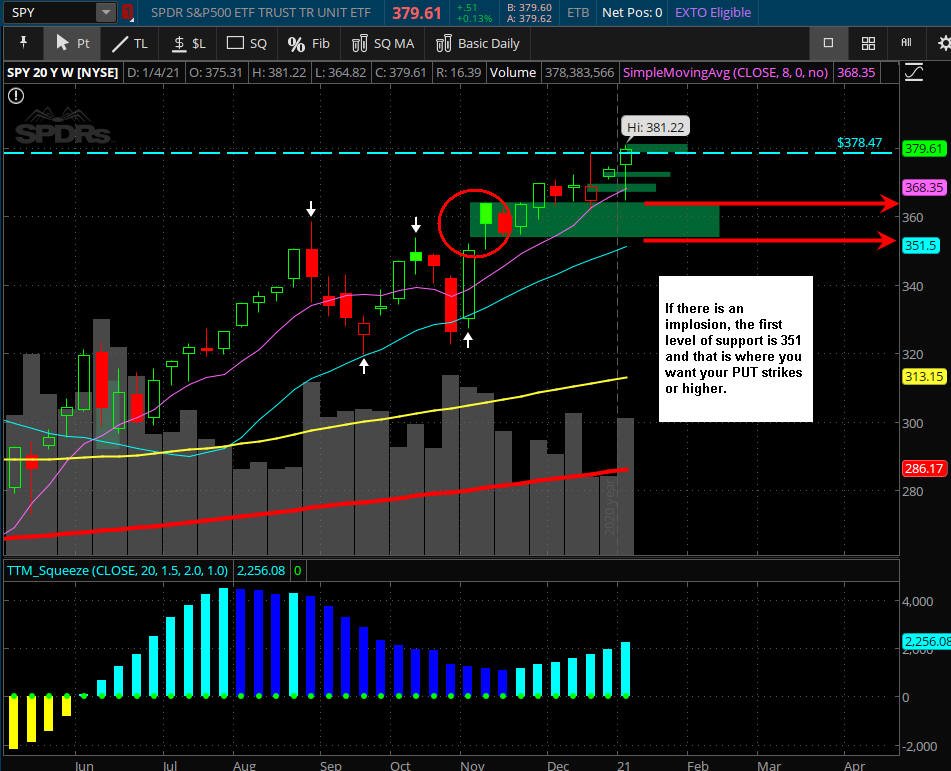This screenshot has height=771, width=951.
Task: Click the EXTO Eligible link
Action: tap(713, 12)
